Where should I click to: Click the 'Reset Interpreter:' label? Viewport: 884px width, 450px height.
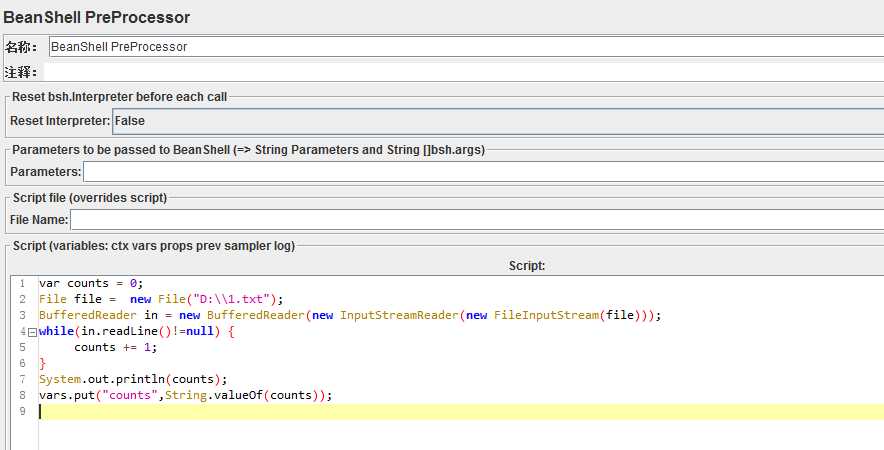[x=60, y=121]
